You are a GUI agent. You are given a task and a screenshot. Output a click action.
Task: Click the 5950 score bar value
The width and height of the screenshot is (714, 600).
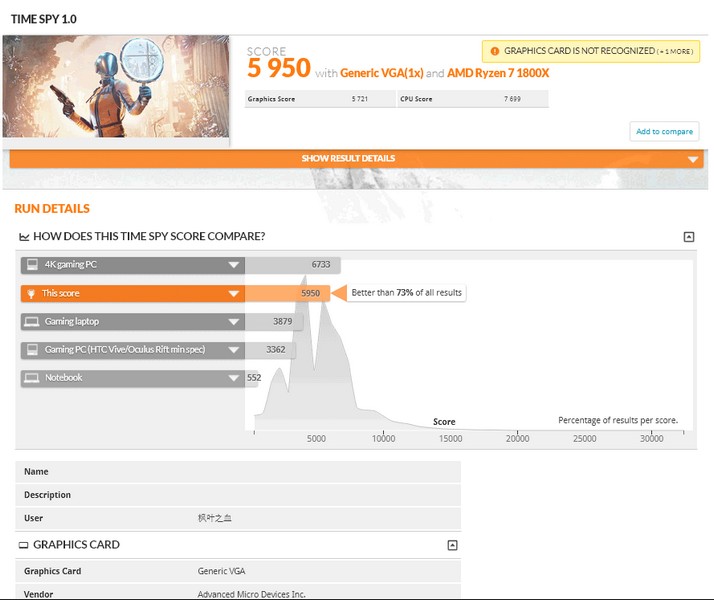pyautogui.click(x=311, y=293)
